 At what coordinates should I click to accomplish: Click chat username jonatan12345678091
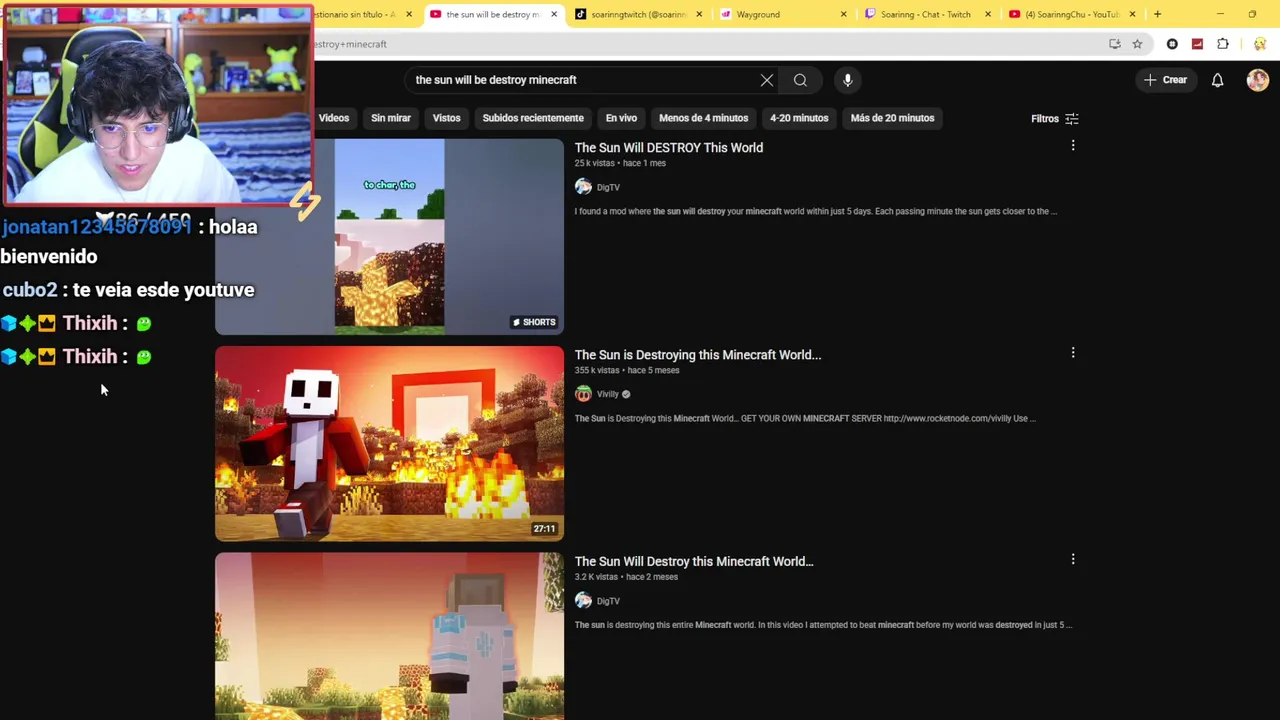point(96,227)
